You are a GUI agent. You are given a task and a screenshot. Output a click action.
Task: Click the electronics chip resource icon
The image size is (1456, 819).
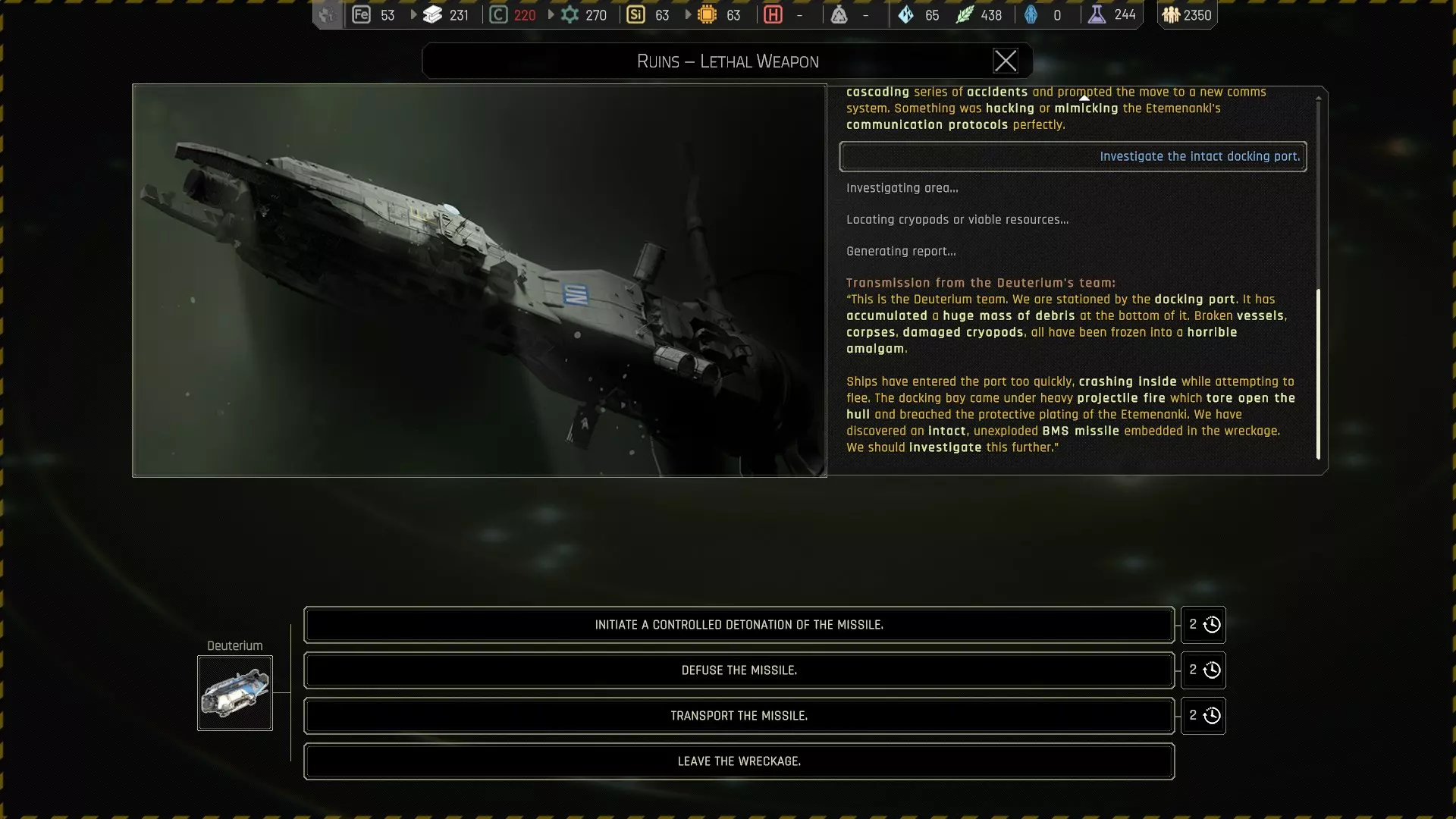click(x=707, y=14)
